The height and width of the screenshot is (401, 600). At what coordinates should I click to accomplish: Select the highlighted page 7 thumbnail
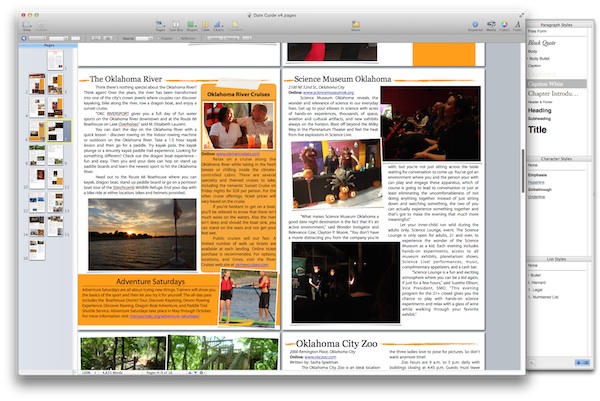(59, 131)
